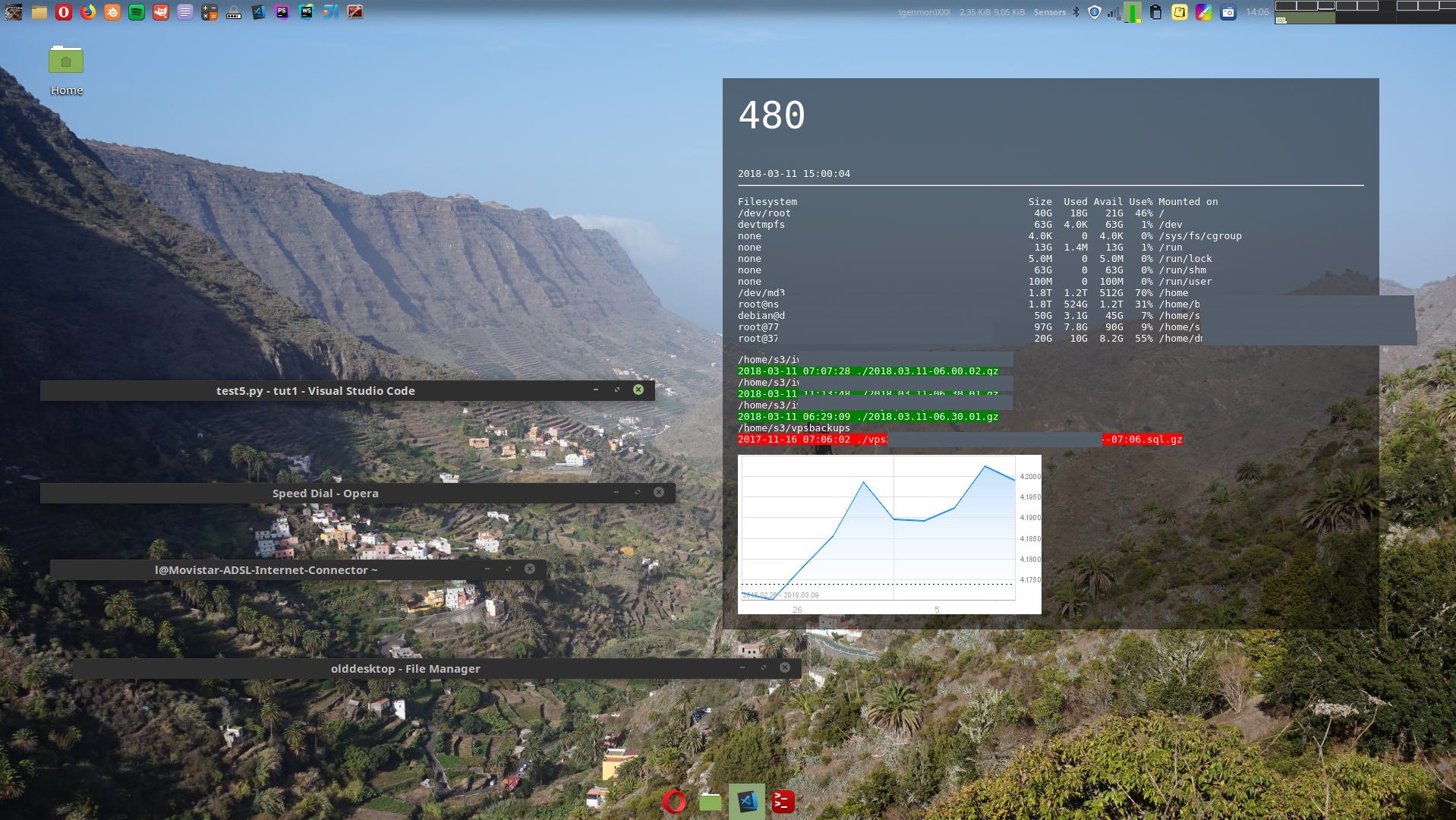Open the calculator launcher
The height and width of the screenshot is (820, 1456).
(210, 12)
